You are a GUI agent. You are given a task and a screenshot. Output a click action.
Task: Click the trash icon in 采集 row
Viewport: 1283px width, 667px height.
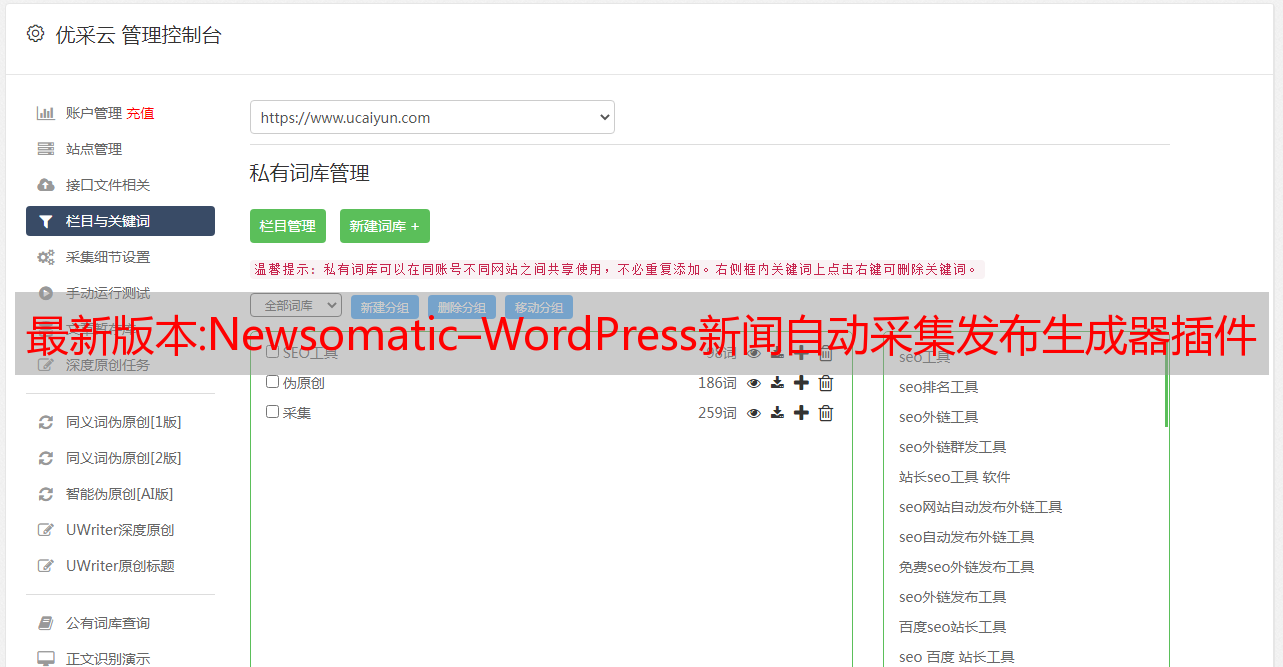[x=826, y=413]
